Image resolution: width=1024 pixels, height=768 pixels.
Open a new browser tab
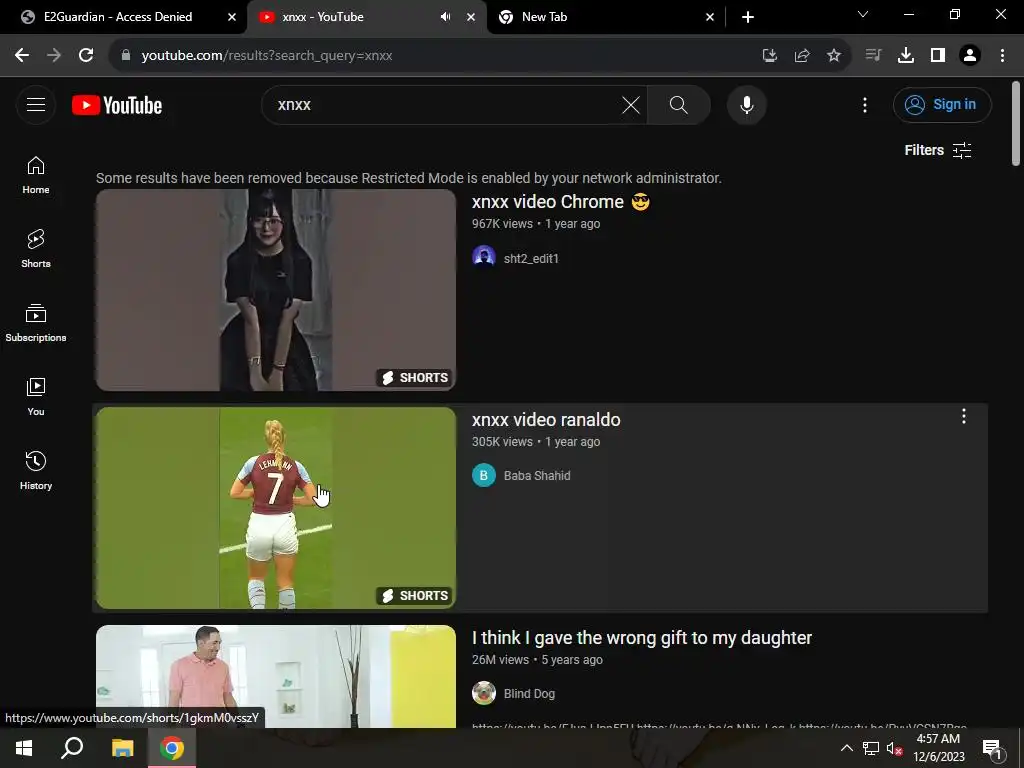click(x=748, y=17)
